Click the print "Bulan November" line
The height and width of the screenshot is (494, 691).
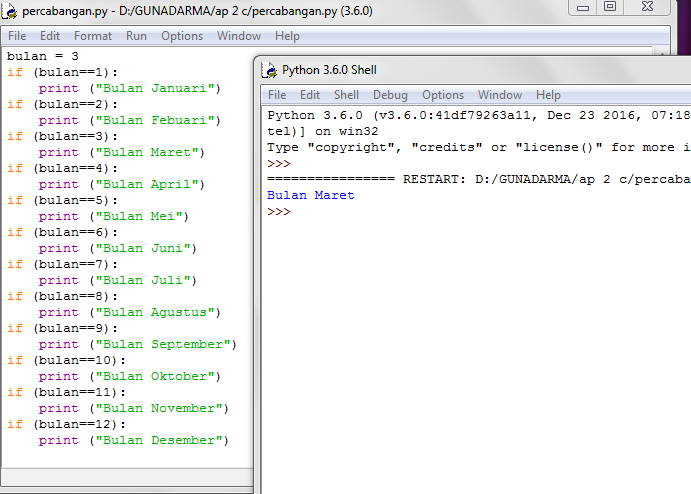[x=134, y=409]
